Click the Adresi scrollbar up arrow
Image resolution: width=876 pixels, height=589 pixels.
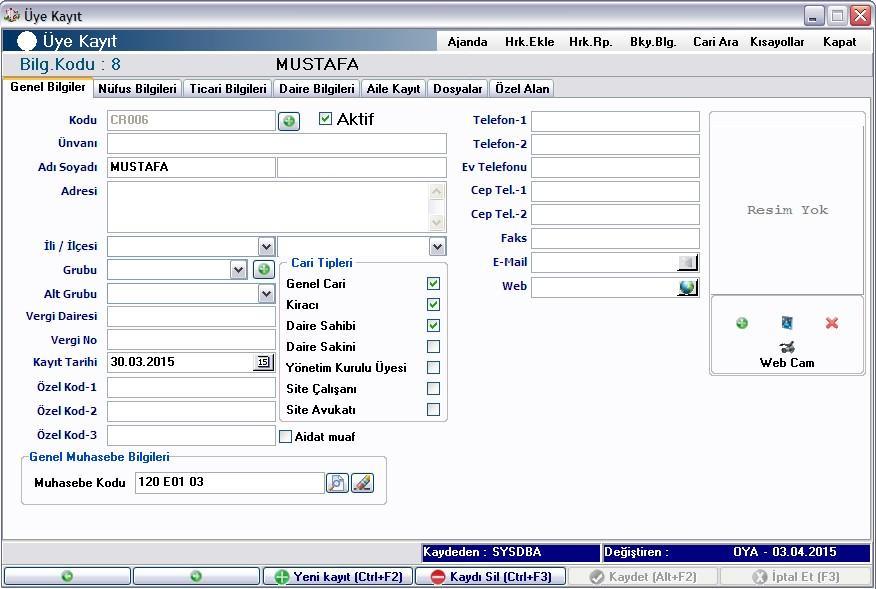pos(437,192)
